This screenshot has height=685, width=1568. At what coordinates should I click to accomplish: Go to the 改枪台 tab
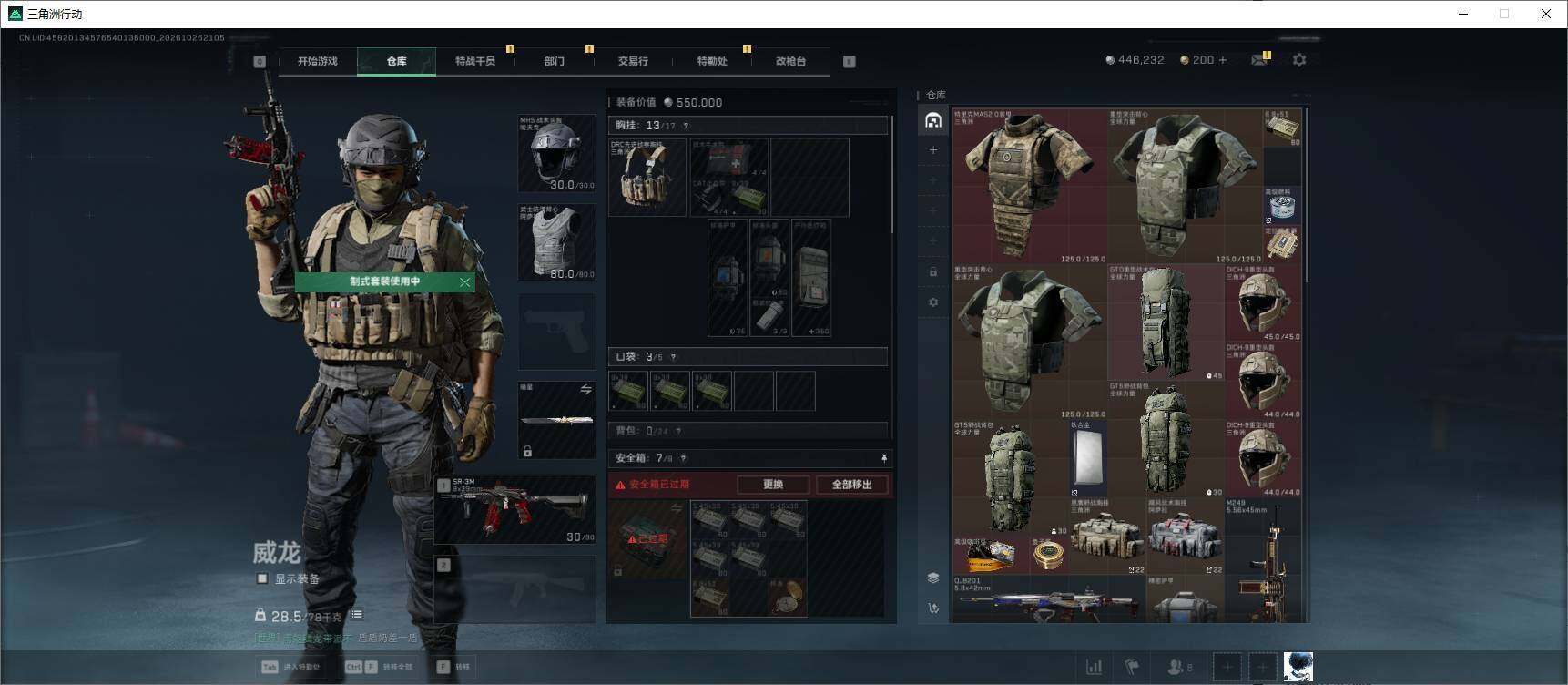coord(790,61)
